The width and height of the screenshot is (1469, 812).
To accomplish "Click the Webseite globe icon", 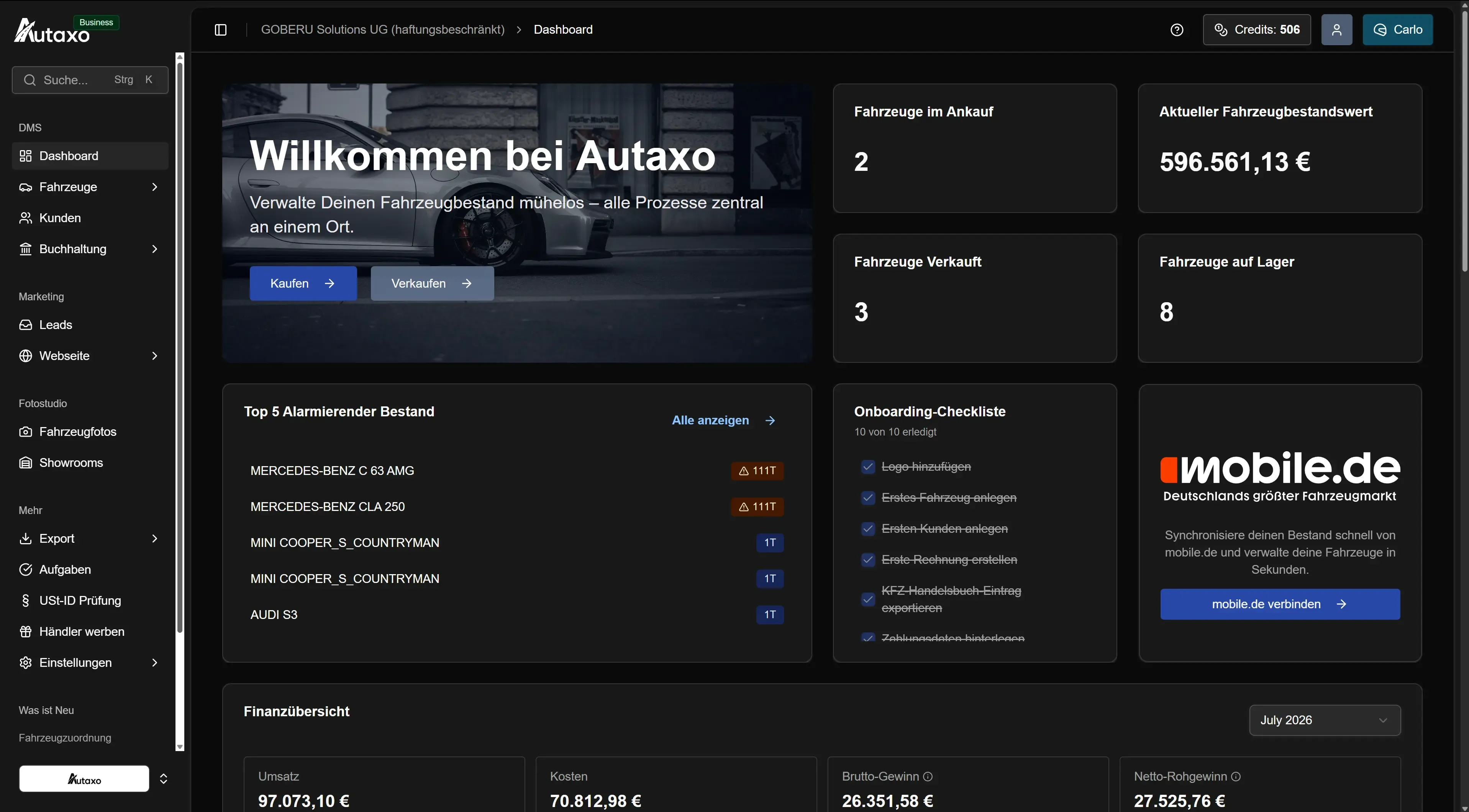I will [x=26, y=356].
